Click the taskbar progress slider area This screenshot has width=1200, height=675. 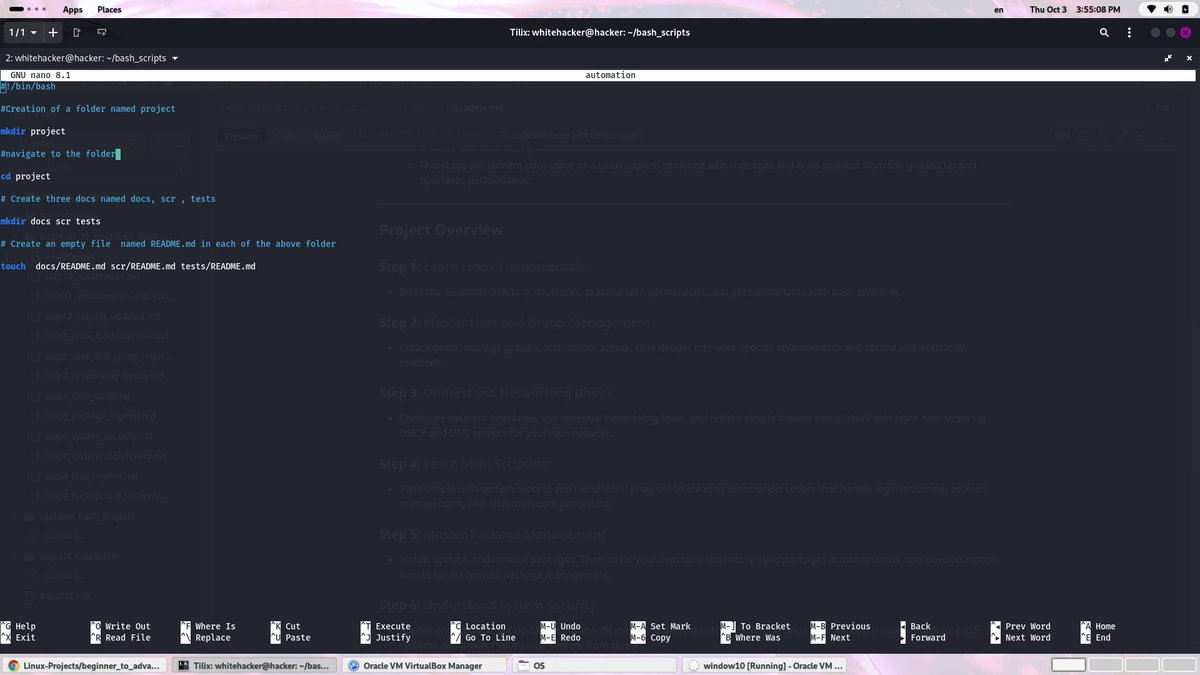pyautogui.click(x=1067, y=664)
